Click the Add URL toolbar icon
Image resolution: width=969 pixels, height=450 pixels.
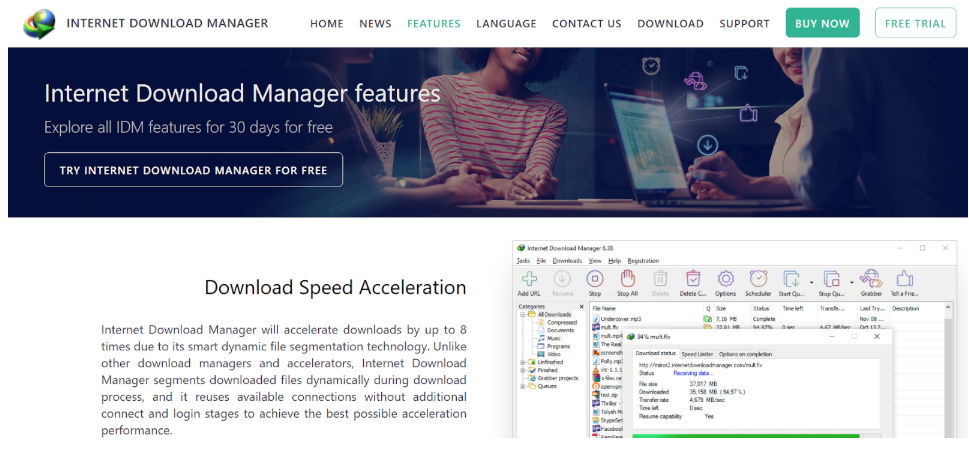point(529,278)
